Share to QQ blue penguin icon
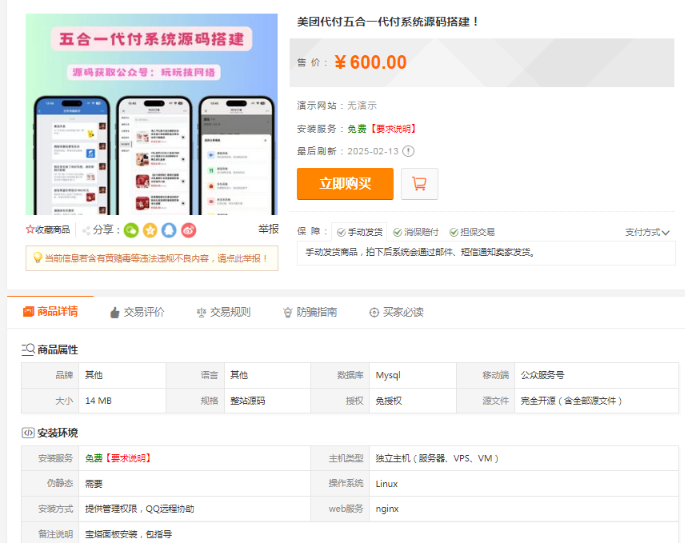Screen dimensions: 685x543 (x=169, y=230)
